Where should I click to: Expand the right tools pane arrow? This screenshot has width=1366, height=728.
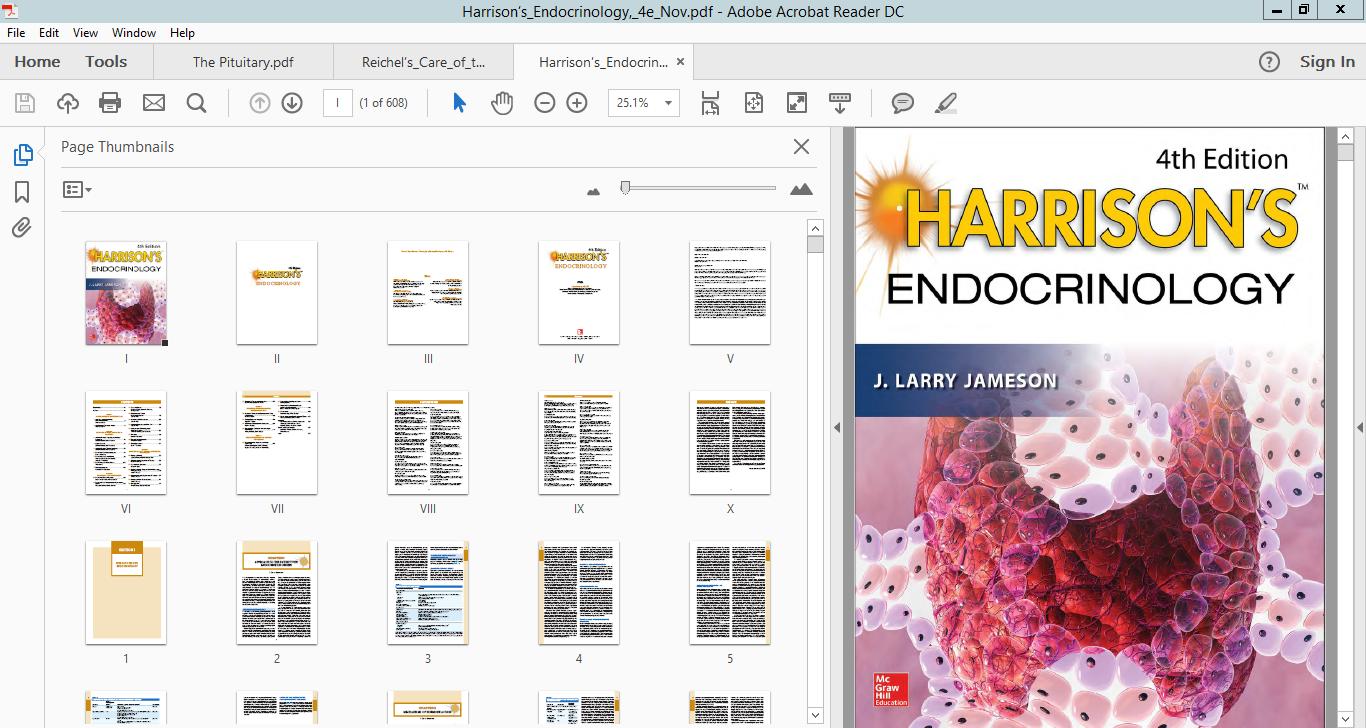(1359, 427)
